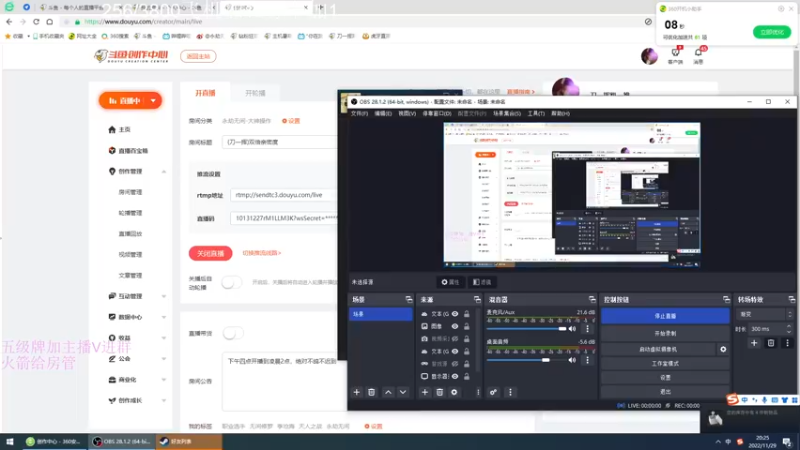Toggle lock on video capture source
The image size is (800, 450).
point(466,338)
